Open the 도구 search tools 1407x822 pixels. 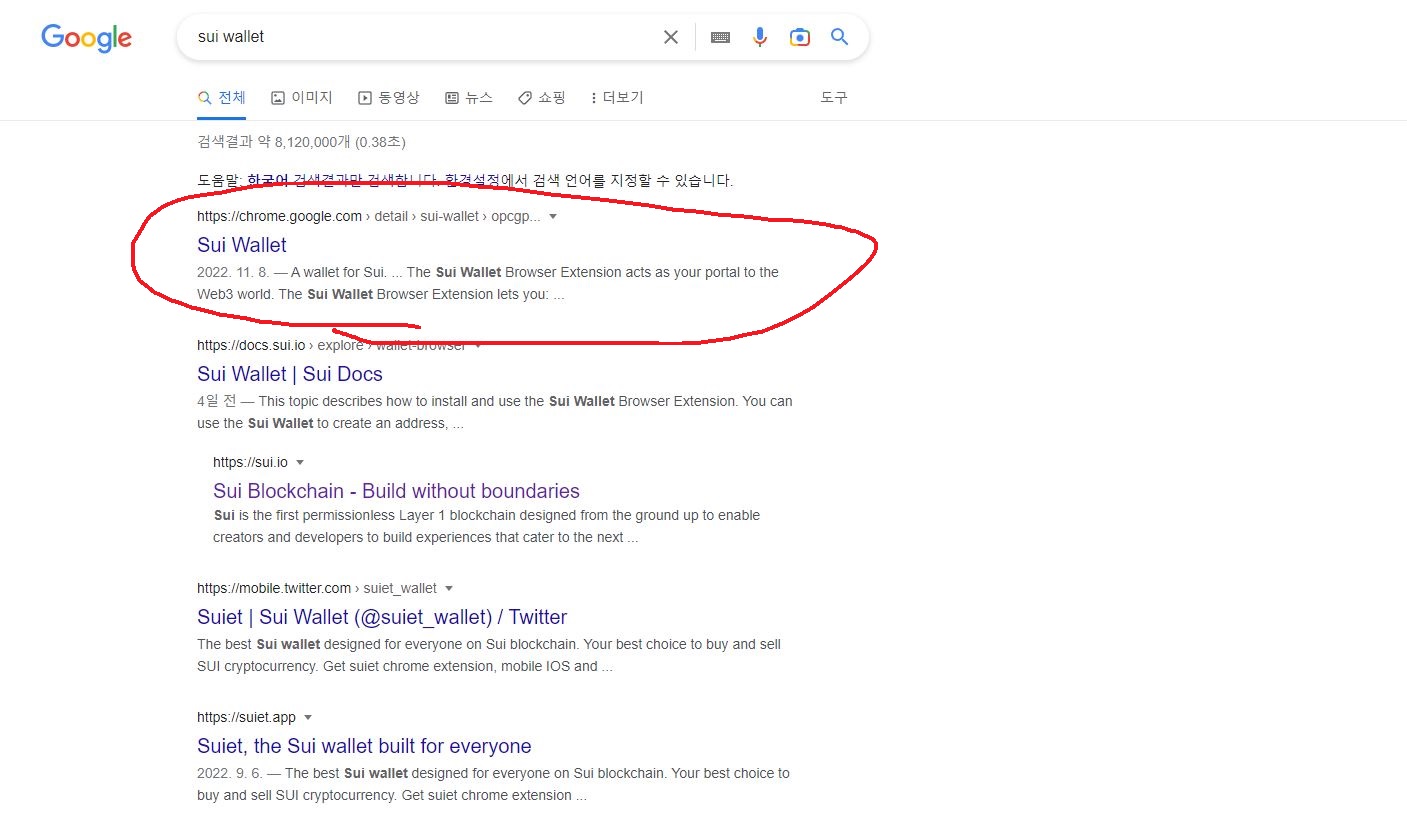pos(834,97)
